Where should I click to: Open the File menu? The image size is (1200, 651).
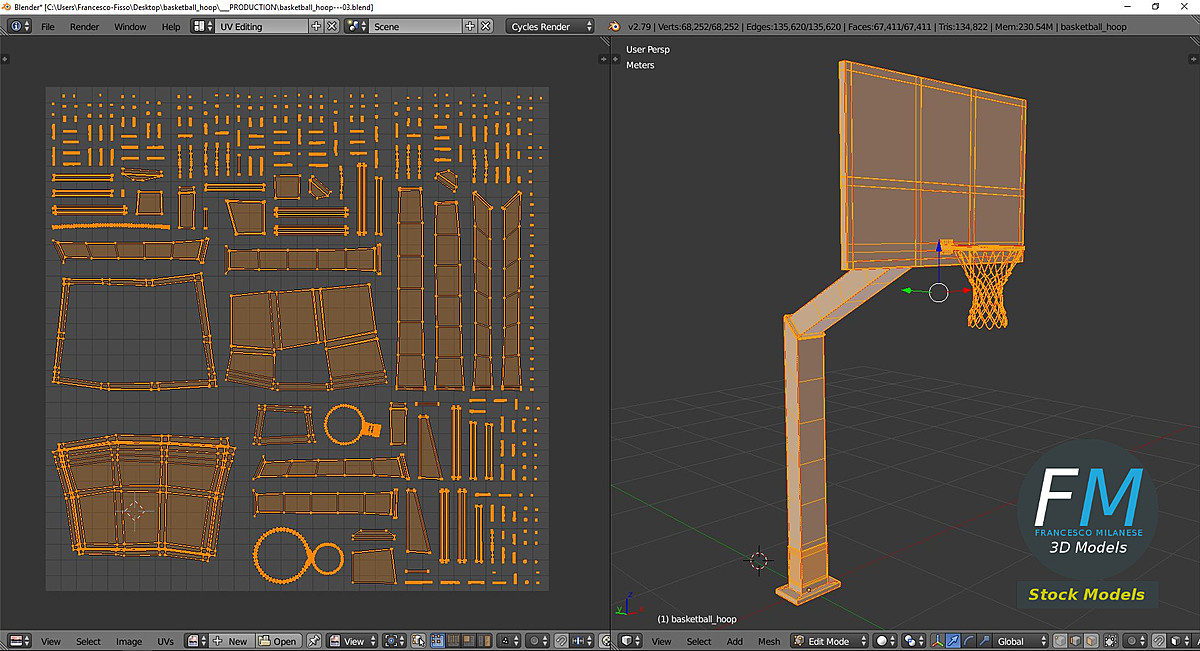click(47, 26)
